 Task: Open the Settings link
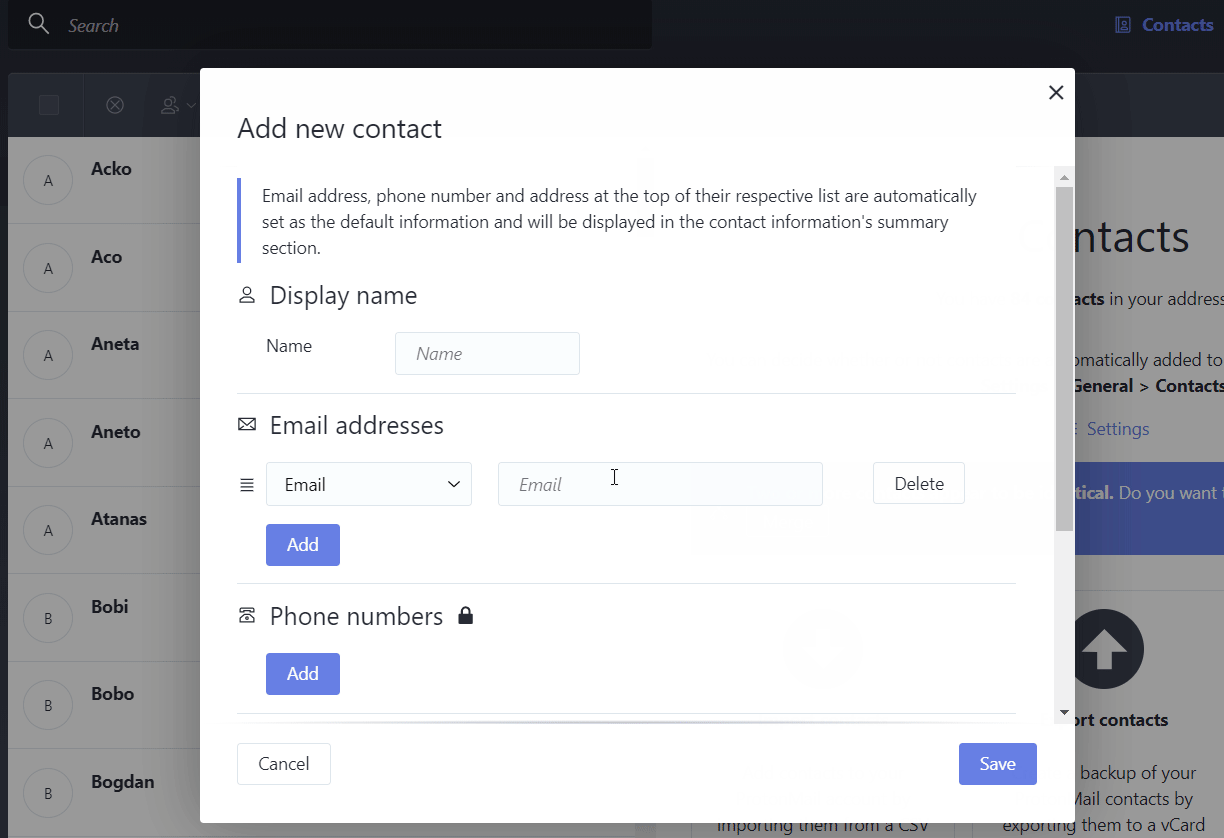click(1117, 428)
